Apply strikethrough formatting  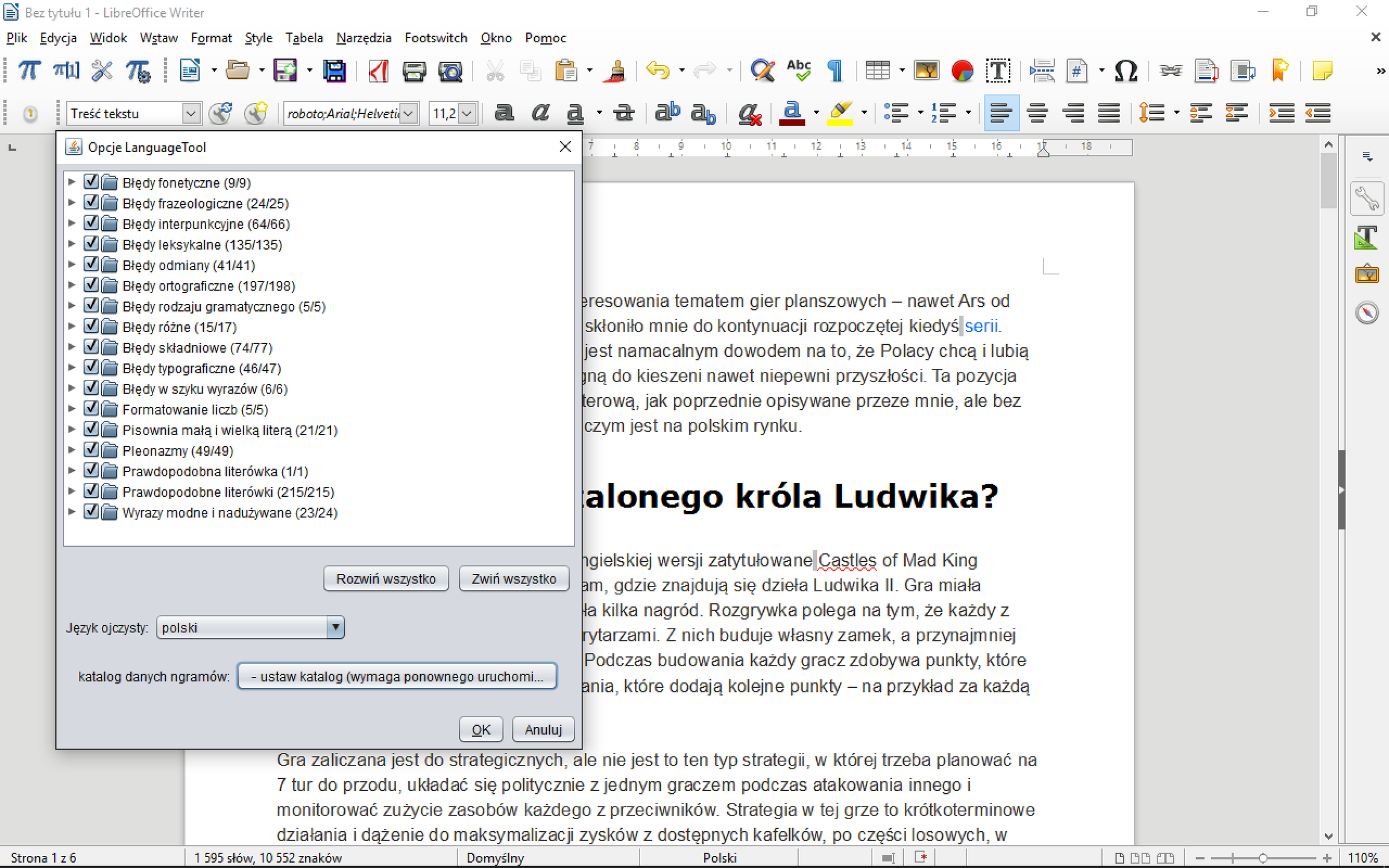tap(623, 113)
